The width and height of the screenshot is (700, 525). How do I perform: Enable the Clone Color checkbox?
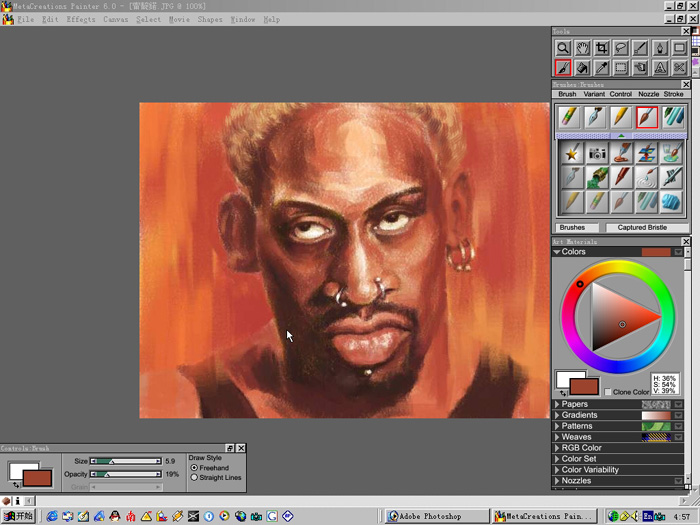[608, 392]
